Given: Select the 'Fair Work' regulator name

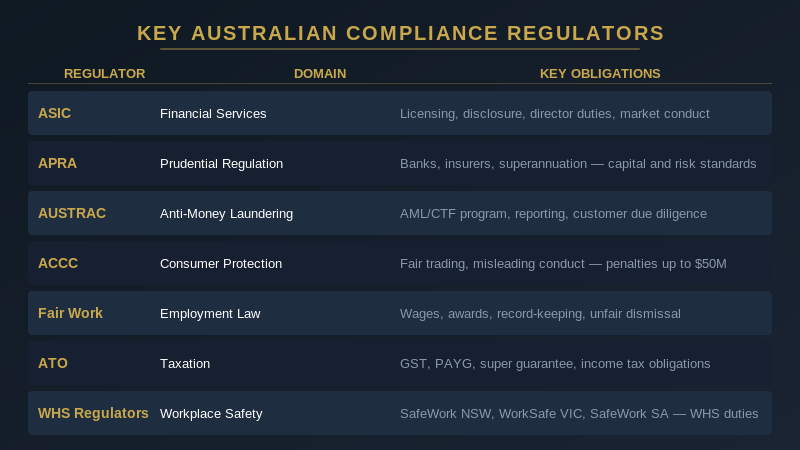Looking at the screenshot, I should pyautogui.click(x=70, y=313).
